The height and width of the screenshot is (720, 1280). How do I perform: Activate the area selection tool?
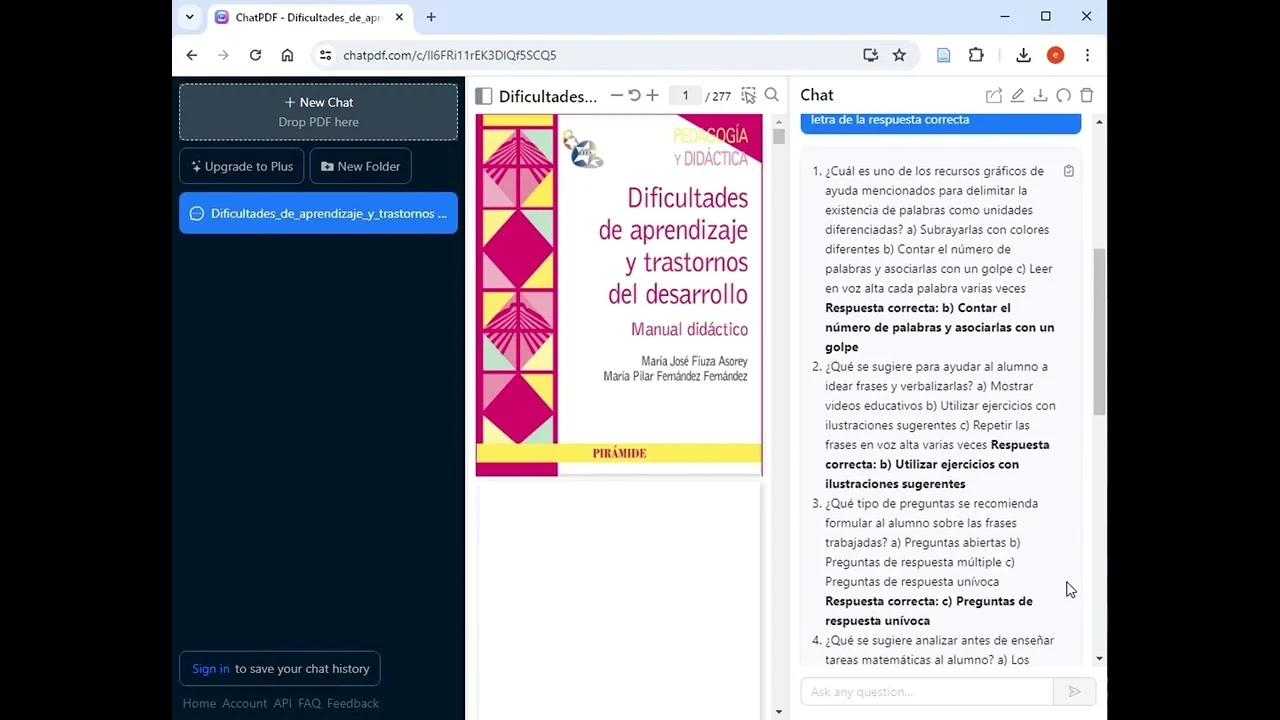click(x=748, y=96)
